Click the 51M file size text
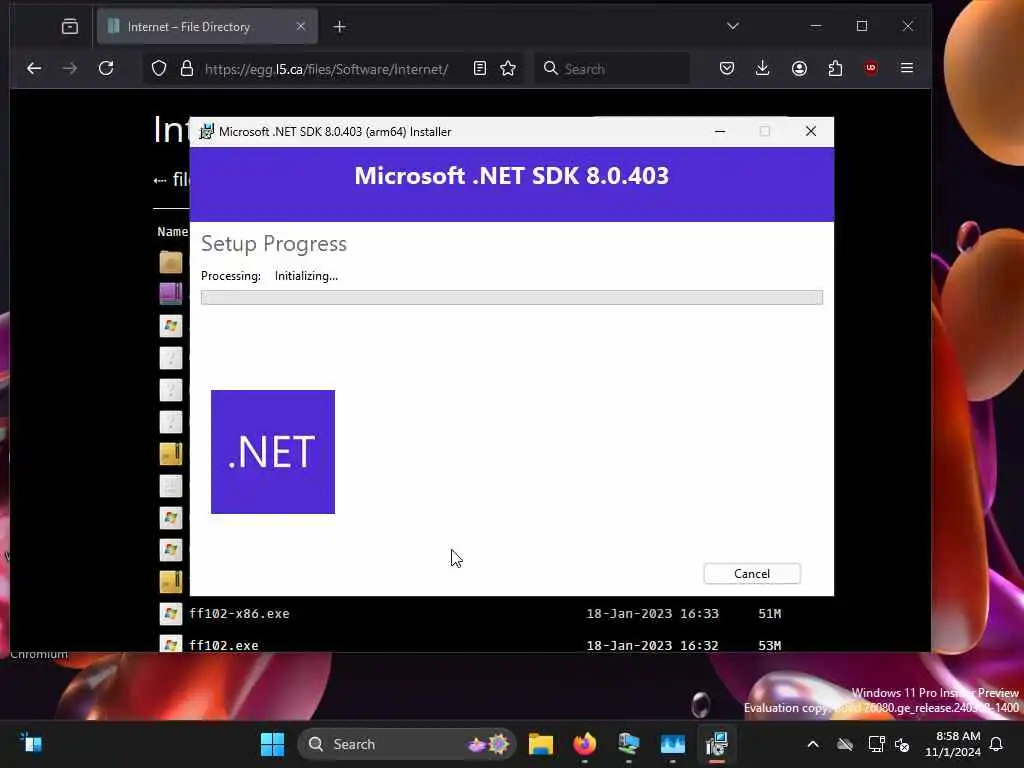1024x768 pixels. pos(769,613)
